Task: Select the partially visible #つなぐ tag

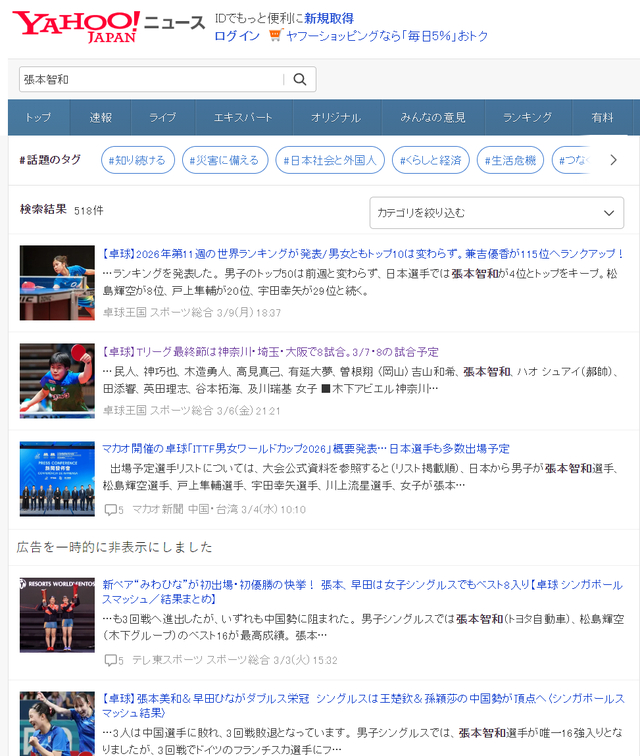Action: (x=573, y=160)
